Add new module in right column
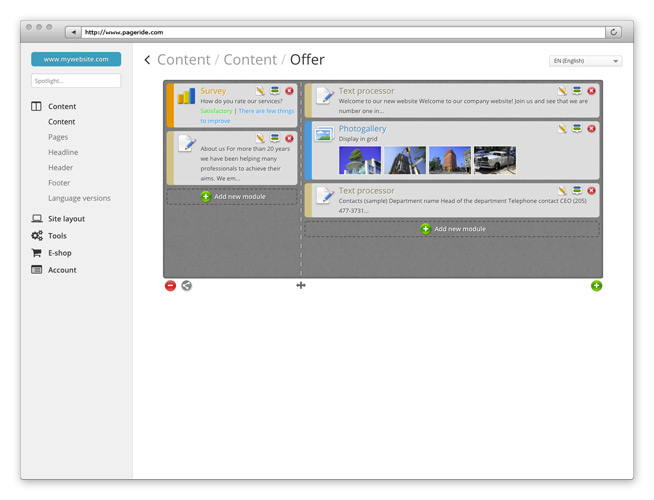The image size is (654, 500). point(452,229)
